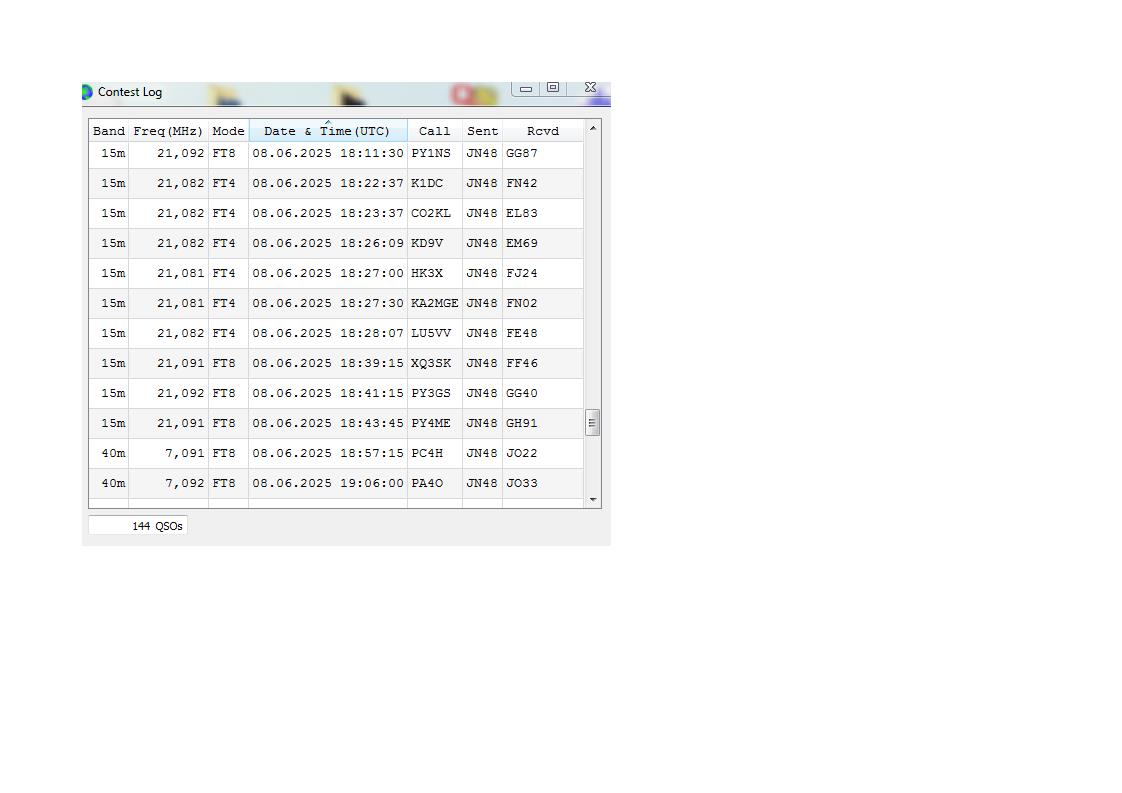The image size is (1122, 793).
Task: Click the Call column header
Action: pos(434,131)
